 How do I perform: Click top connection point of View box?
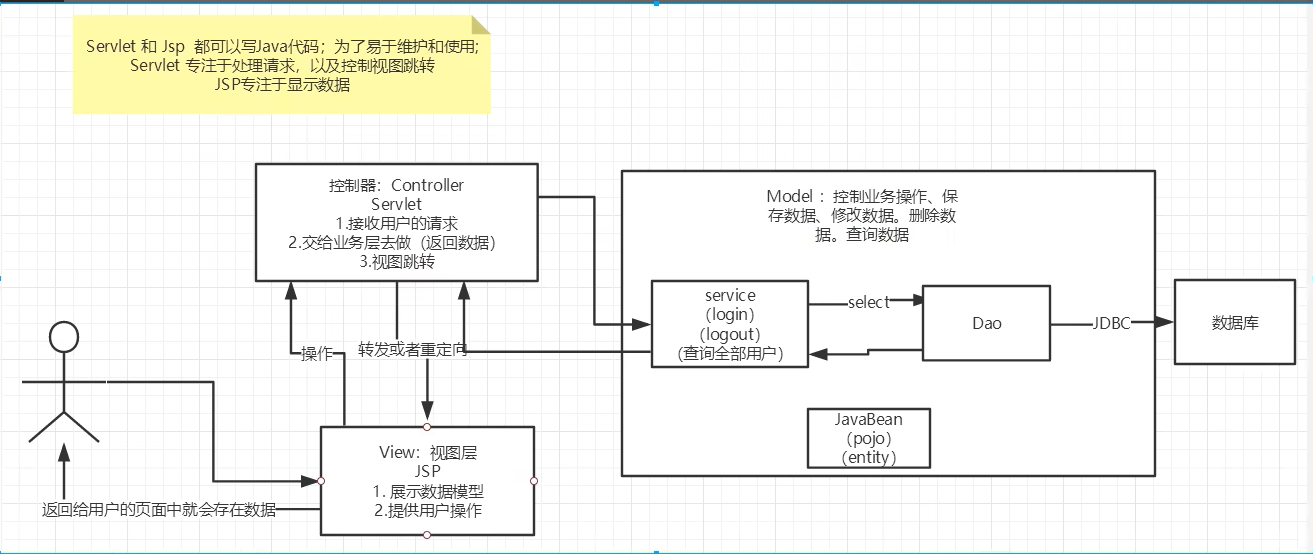427,426
